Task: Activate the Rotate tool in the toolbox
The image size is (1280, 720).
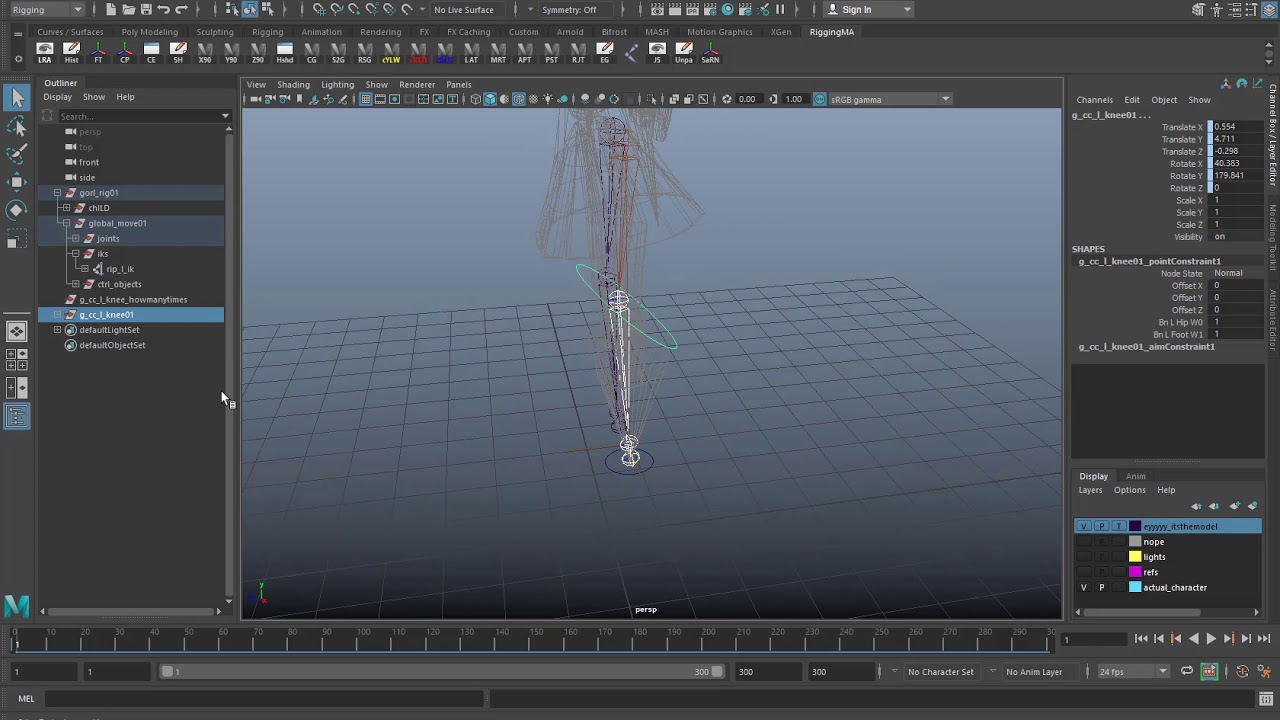Action: coord(17,210)
